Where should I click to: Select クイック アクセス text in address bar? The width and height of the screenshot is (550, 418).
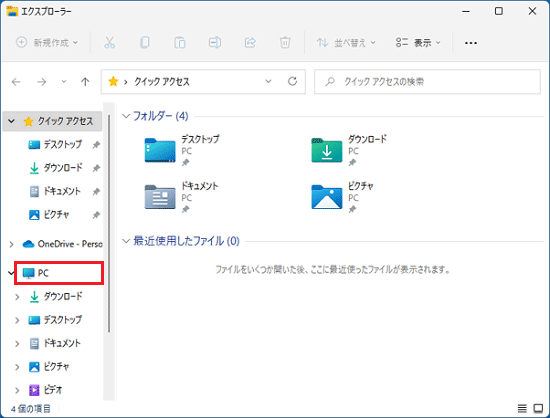(162, 82)
